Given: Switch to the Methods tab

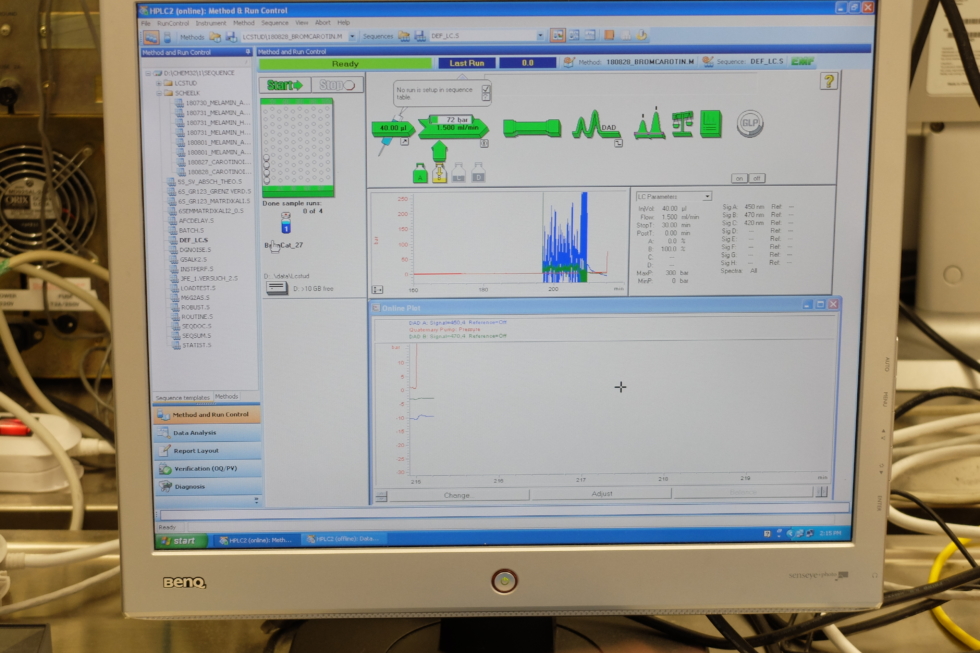Looking at the screenshot, I should (x=226, y=397).
